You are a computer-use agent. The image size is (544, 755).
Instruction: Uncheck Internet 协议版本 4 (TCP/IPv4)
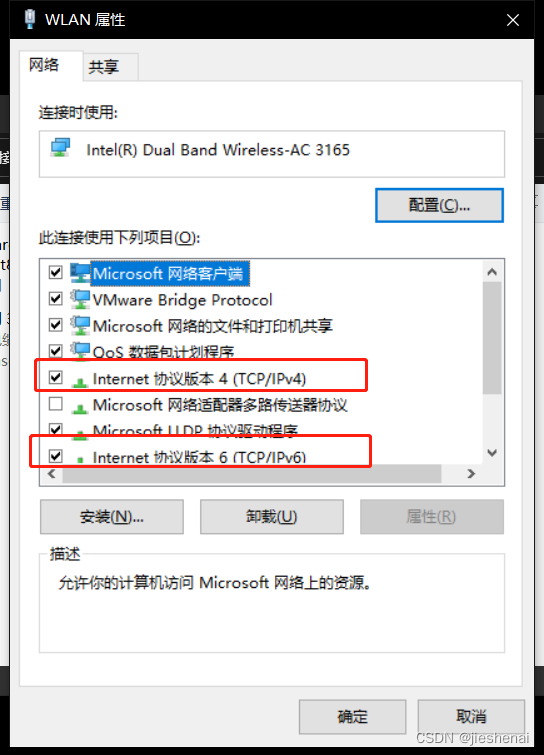coord(56,377)
